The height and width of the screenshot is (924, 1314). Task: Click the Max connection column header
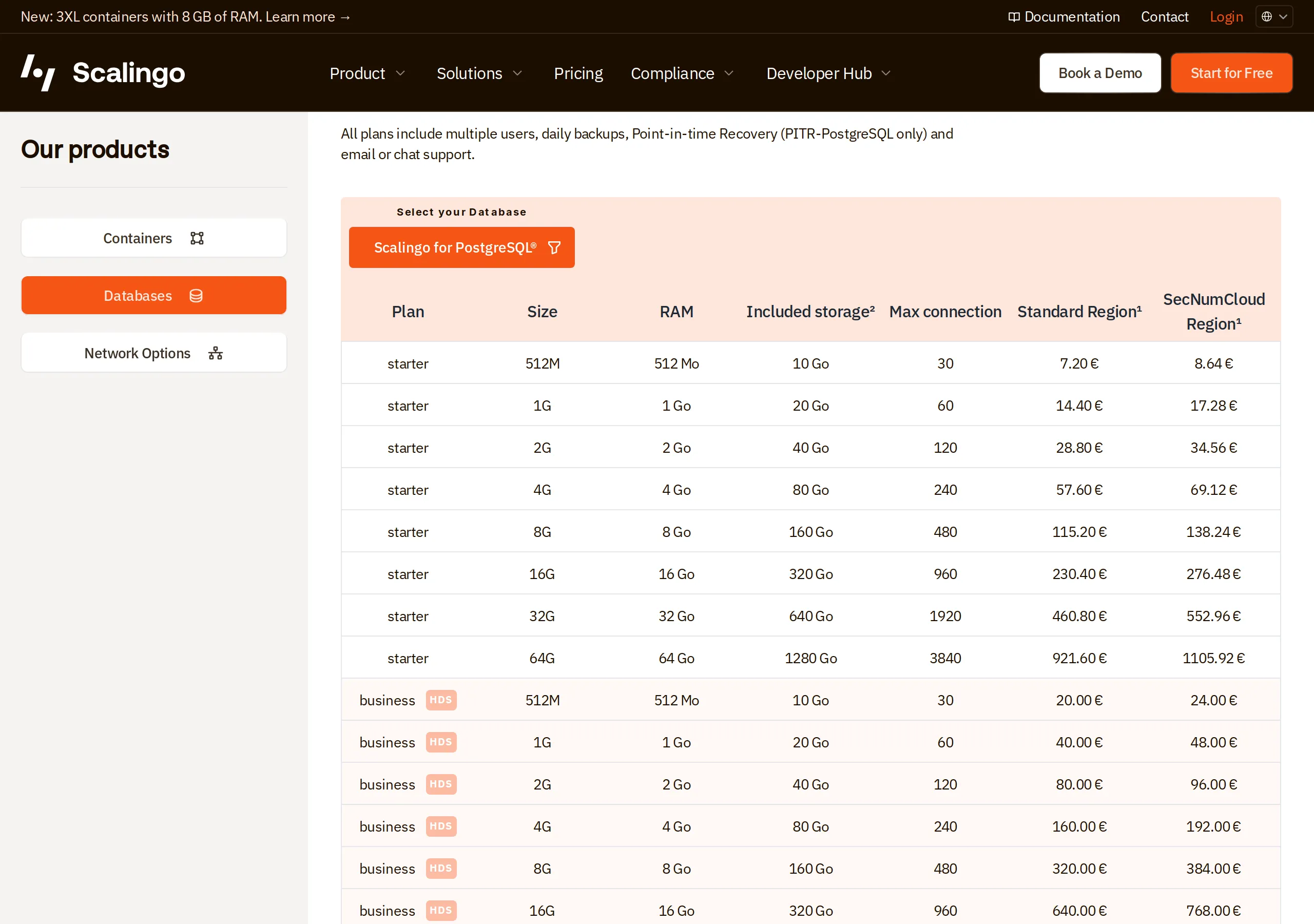(x=945, y=312)
